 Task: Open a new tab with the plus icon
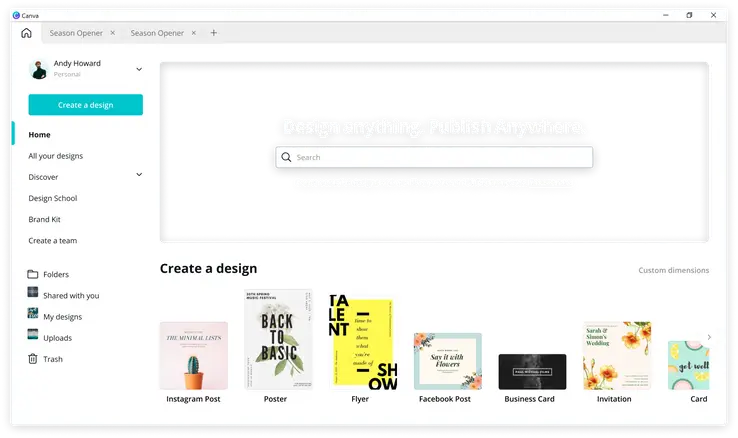[x=214, y=33]
